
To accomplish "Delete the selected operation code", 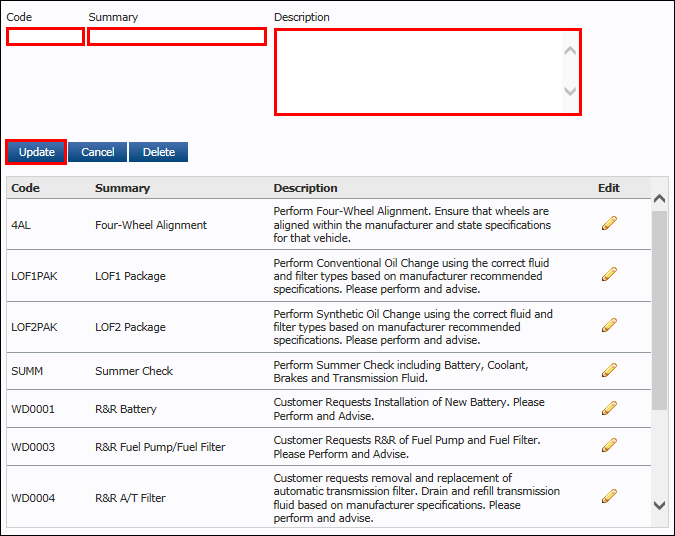I will coord(158,152).
